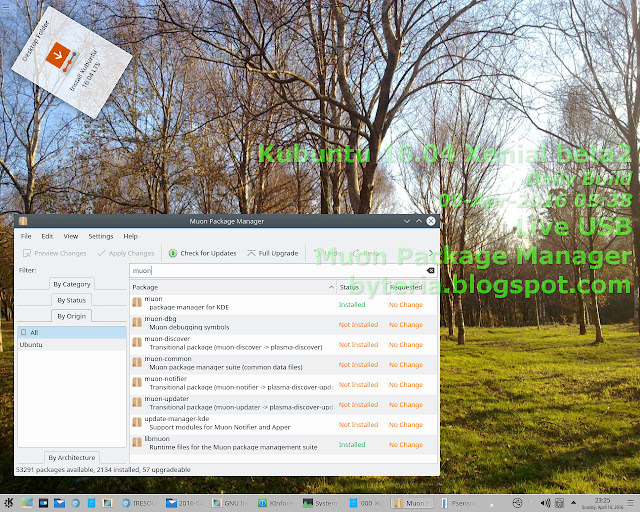The height and width of the screenshot is (512, 640).
Task: Select the update-manager-kde package name
Action: pyautogui.click(x=177, y=419)
